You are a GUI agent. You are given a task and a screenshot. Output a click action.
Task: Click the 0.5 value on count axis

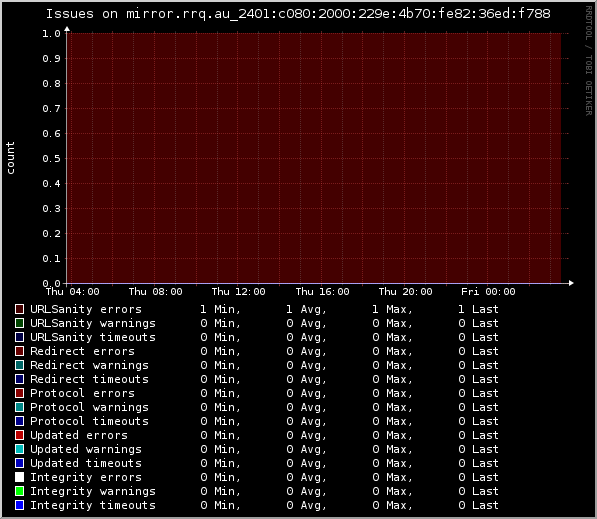tap(51, 159)
